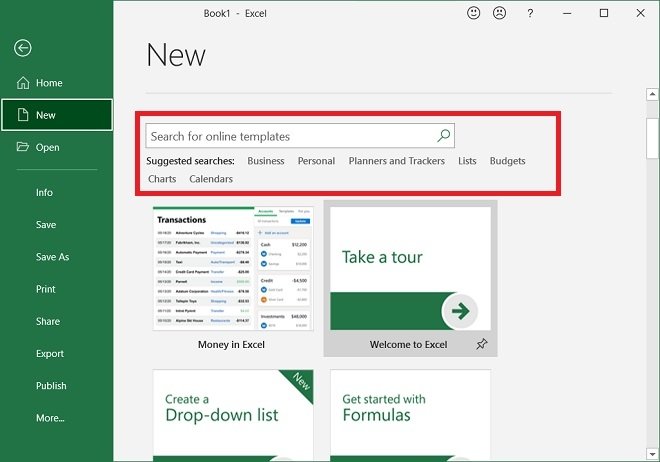Open Create a Drop-down list template
Image resolution: width=660 pixels, height=462 pixels.
233,415
